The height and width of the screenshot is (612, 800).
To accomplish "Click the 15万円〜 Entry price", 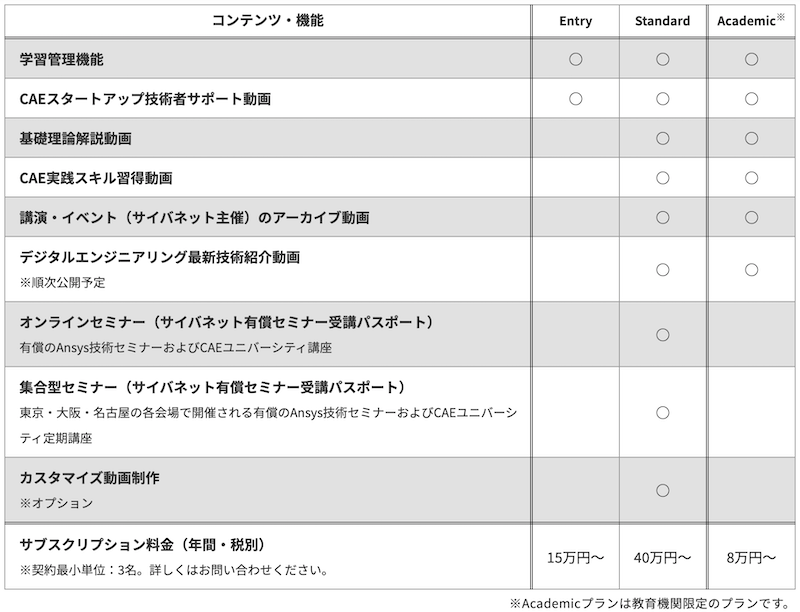I will [x=576, y=557].
